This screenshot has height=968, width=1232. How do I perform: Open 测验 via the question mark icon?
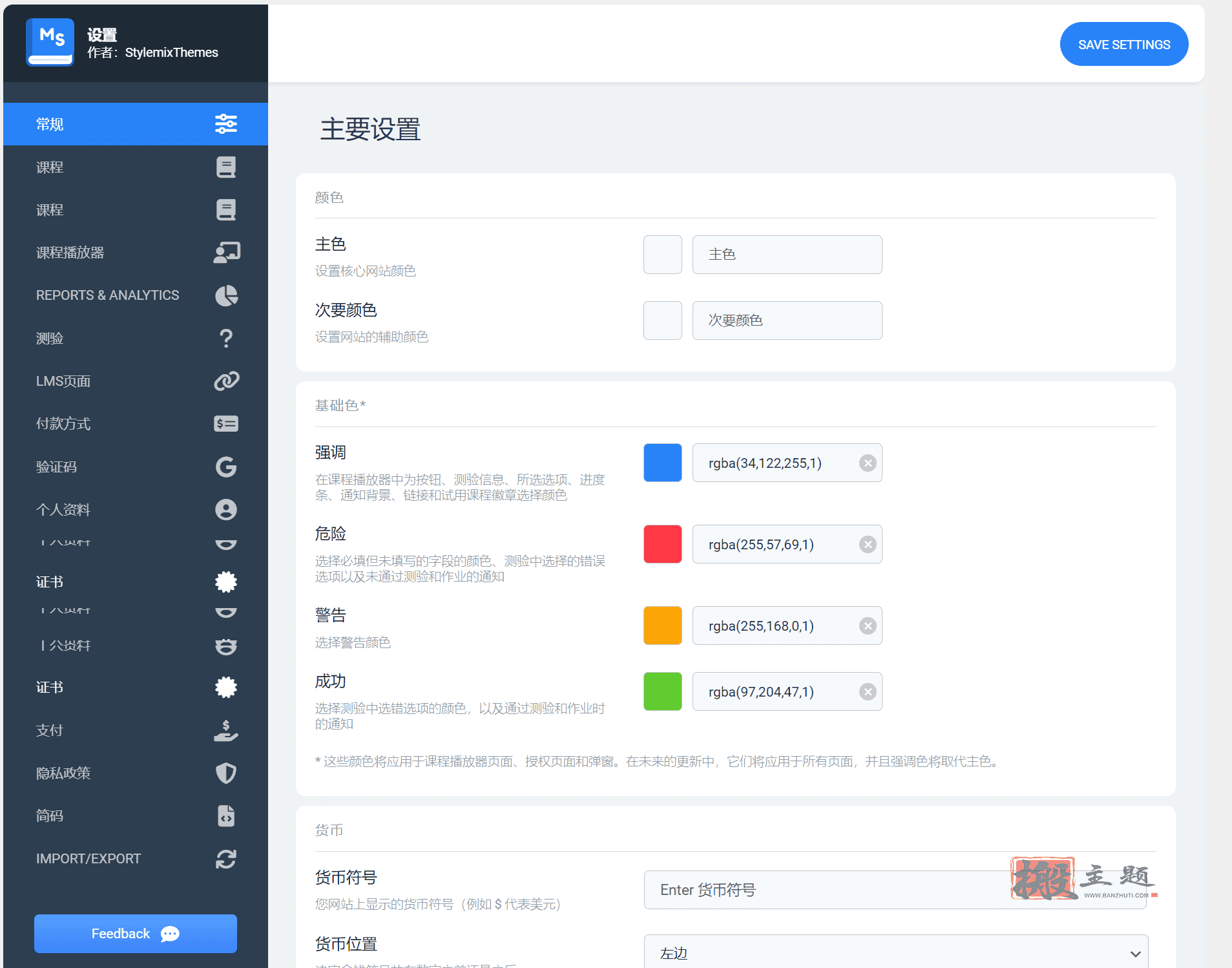pos(226,338)
